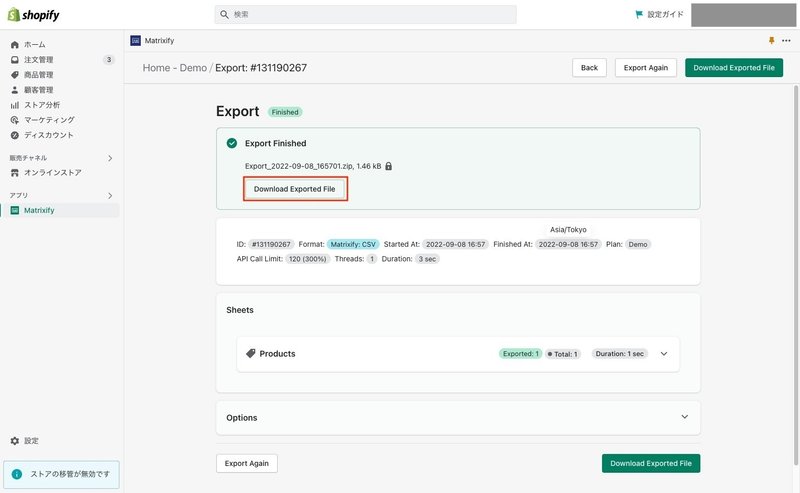This screenshot has height=493, width=800.
Task: Open 注文管理 menu item
Action: (39, 60)
